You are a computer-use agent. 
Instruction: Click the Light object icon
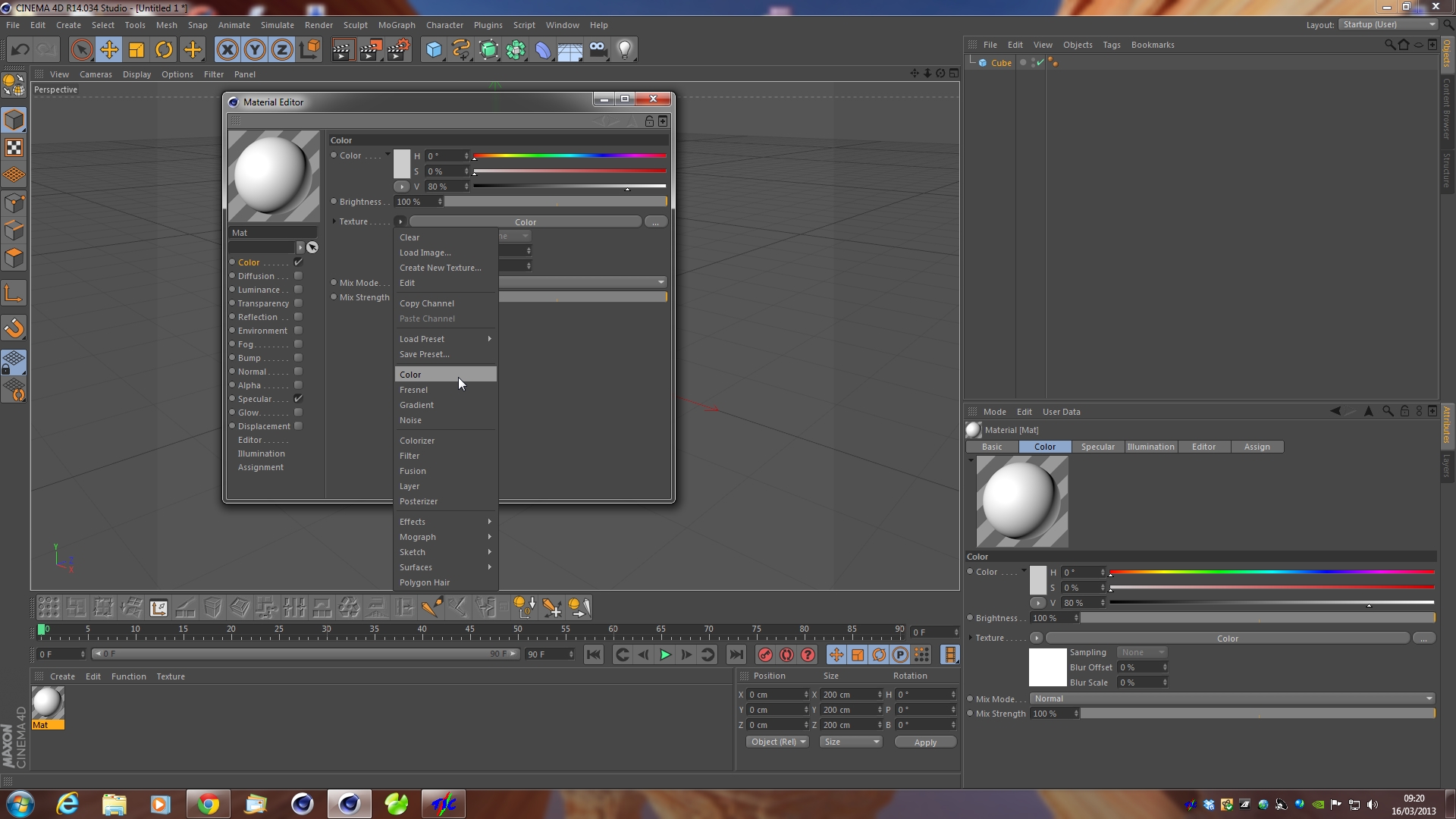tap(624, 50)
